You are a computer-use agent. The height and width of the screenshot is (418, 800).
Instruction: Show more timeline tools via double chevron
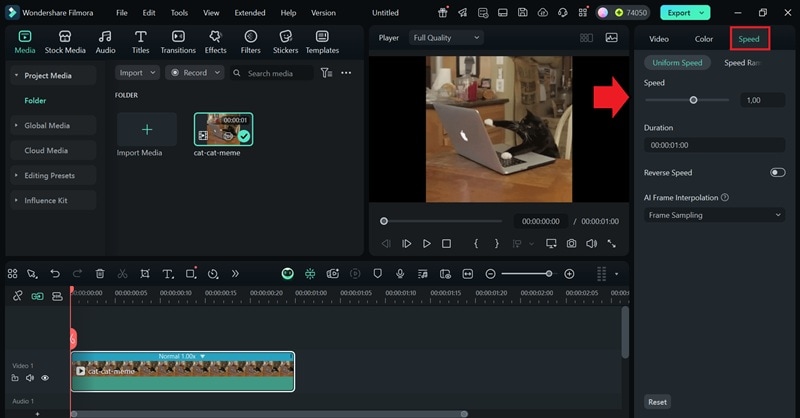(x=235, y=274)
